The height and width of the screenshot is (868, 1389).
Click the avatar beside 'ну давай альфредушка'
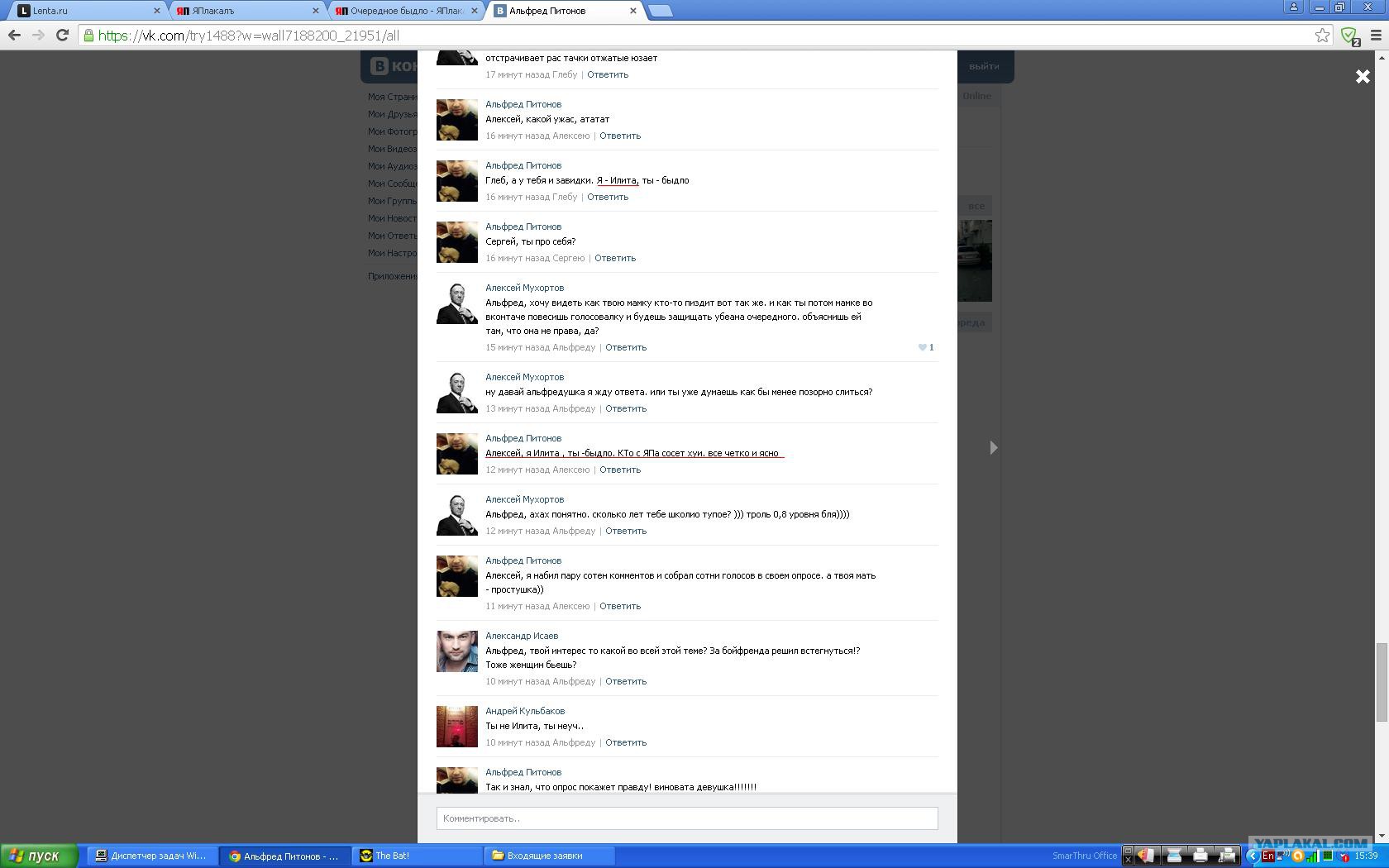click(457, 393)
